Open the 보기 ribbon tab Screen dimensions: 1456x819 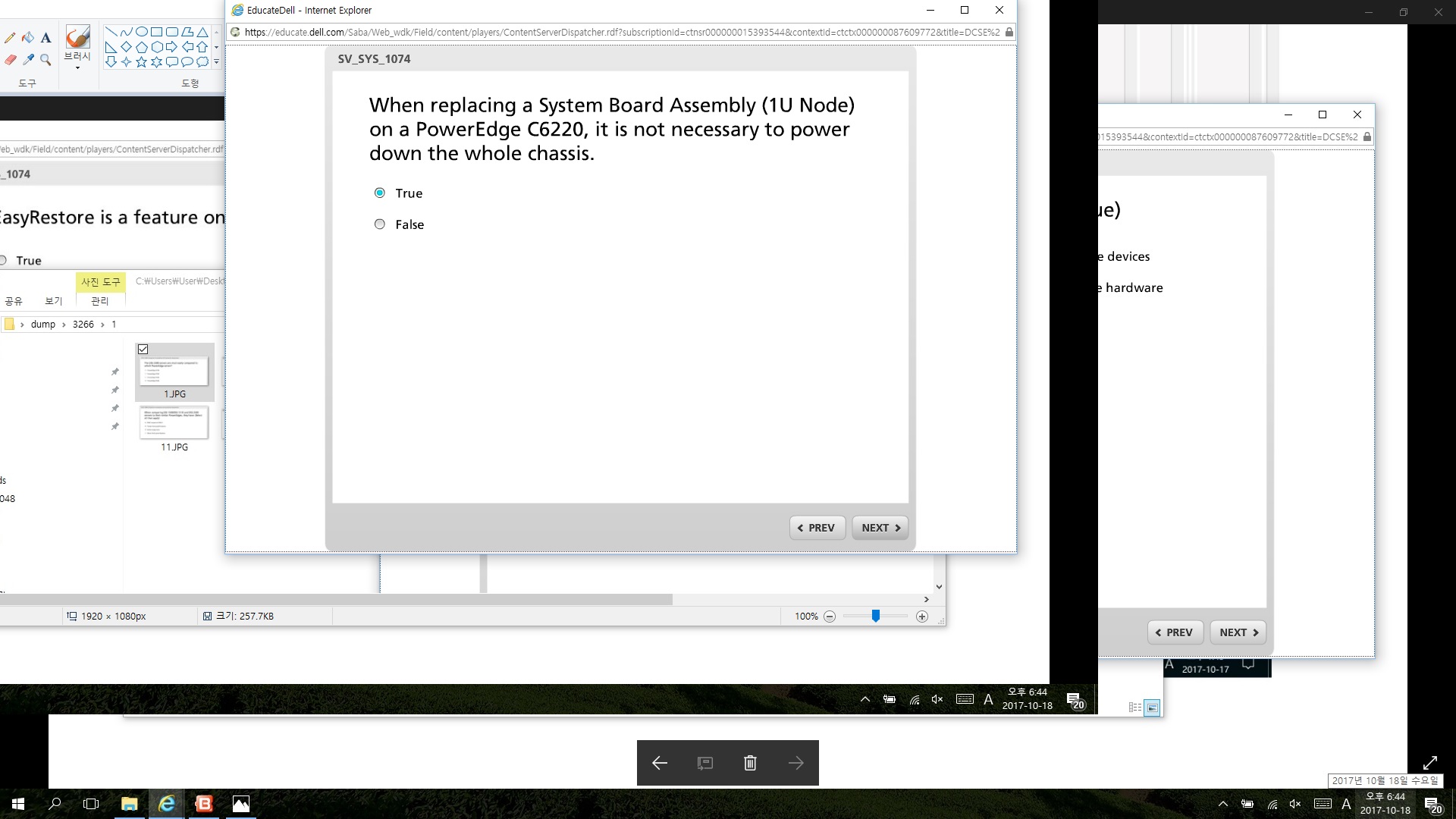pyautogui.click(x=53, y=301)
